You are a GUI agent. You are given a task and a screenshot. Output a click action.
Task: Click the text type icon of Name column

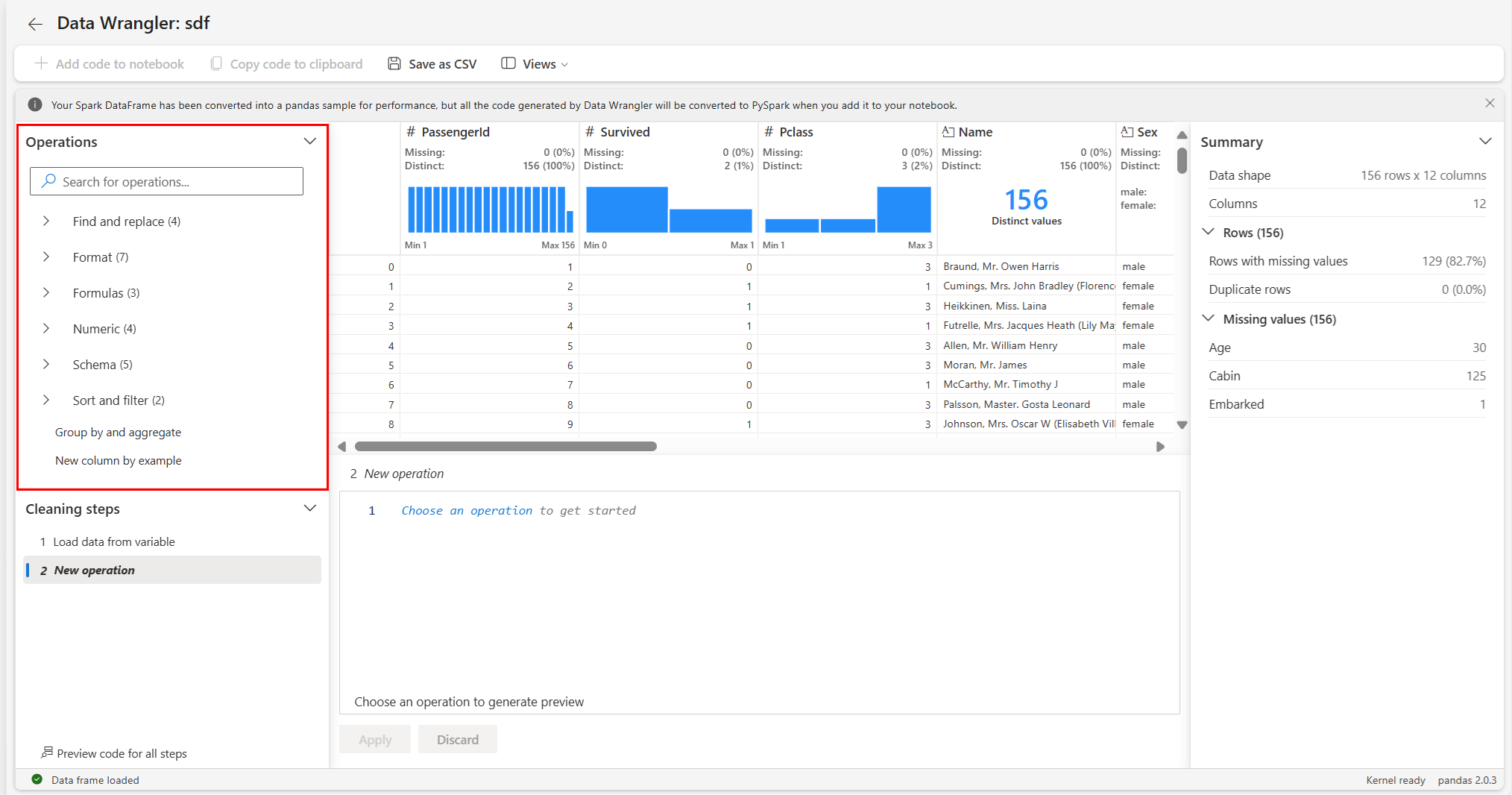(948, 132)
